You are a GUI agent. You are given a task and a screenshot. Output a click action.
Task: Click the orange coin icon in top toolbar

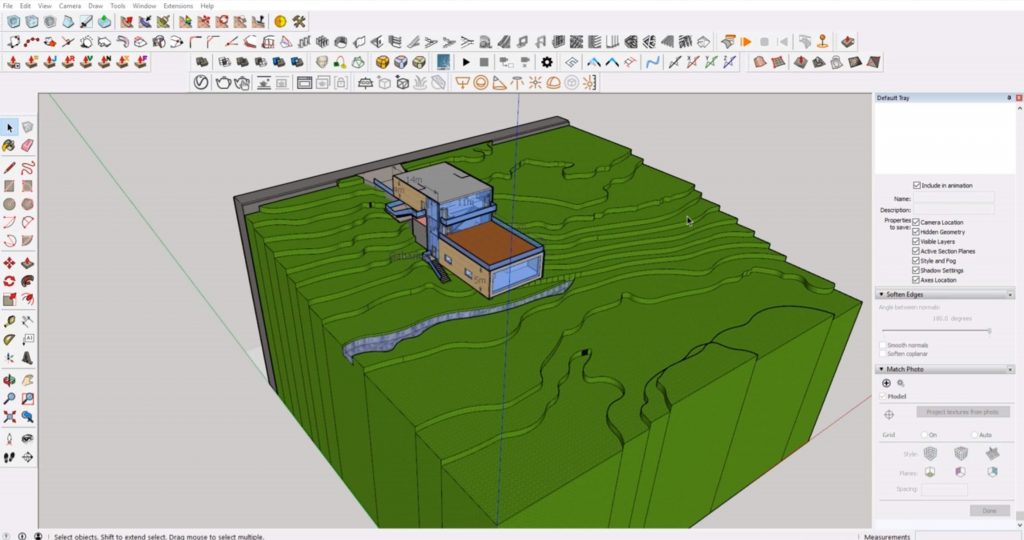coord(280,22)
